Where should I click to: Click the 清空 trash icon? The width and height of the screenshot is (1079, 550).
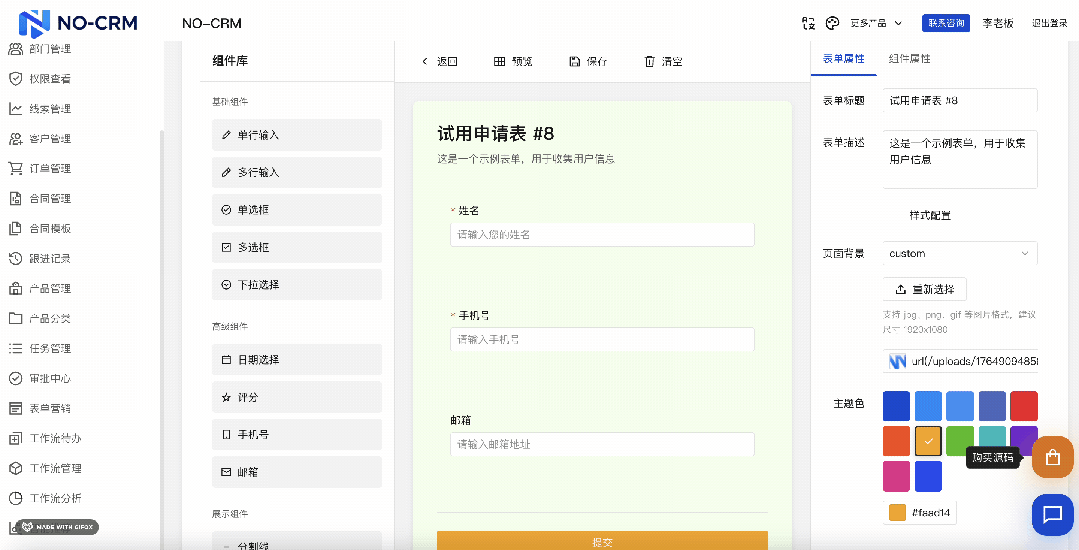[x=650, y=61]
